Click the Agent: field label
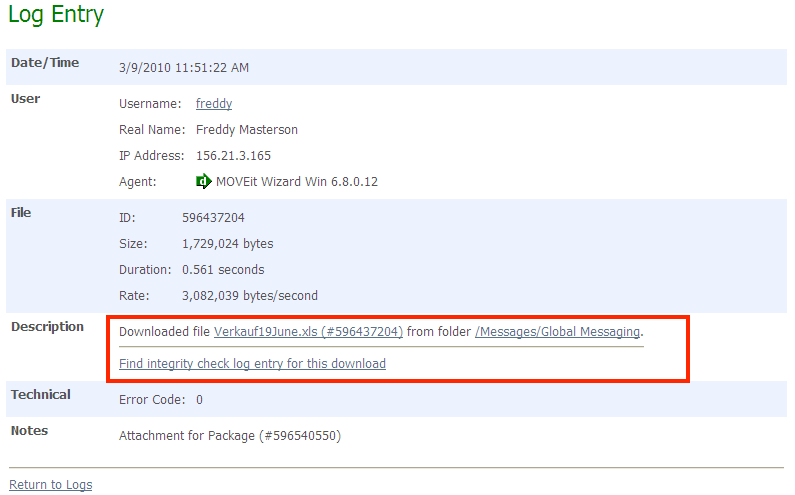This screenshot has height=495, width=795. (138, 182)
